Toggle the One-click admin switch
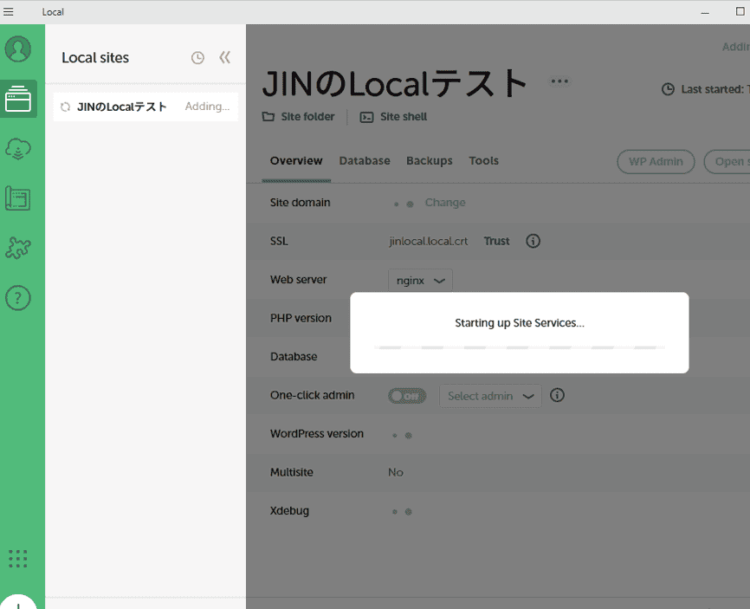The image size is (750, 609). [407, 396]
